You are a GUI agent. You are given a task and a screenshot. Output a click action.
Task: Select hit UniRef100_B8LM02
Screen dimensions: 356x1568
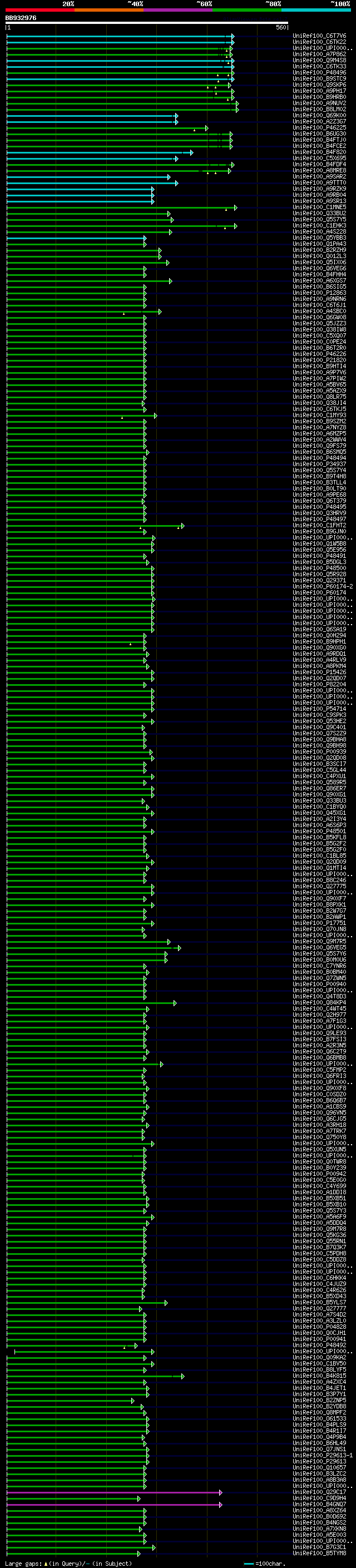point(319,110)
